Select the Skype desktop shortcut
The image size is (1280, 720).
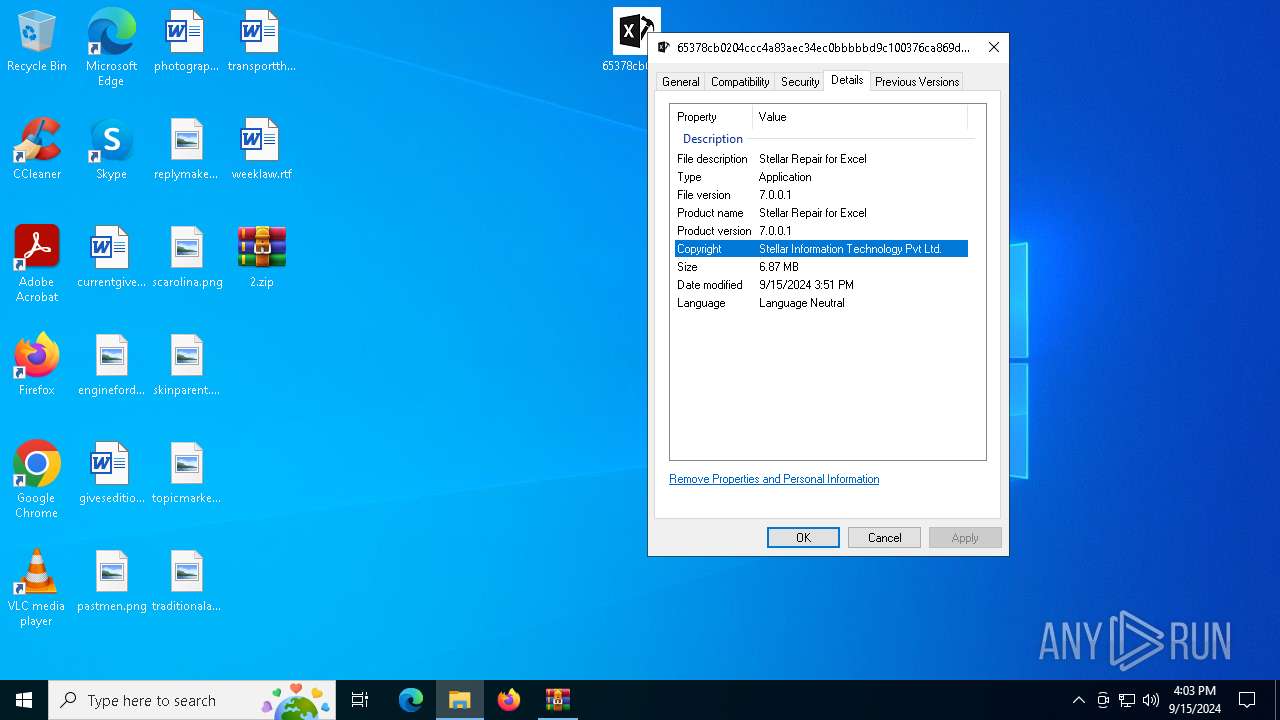coord(111,150)
